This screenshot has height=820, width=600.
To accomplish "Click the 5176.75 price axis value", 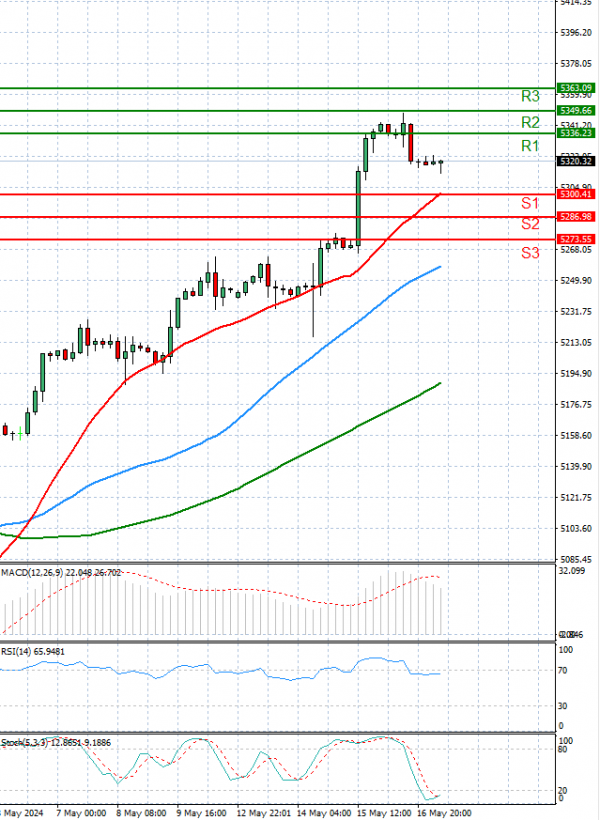I will click(576, 405).
